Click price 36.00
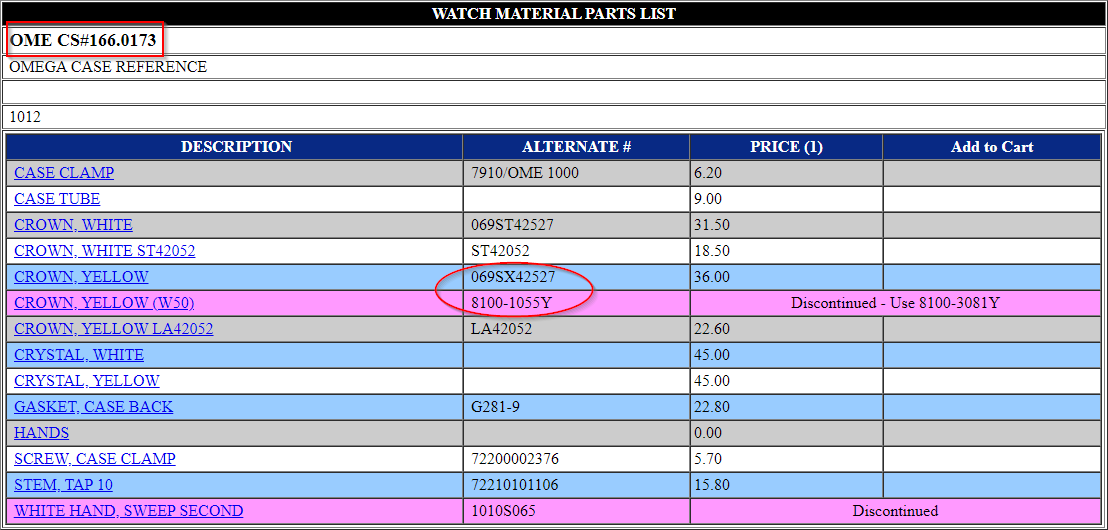This screenshot has width=1108, height=530. click(x=713, y=277)
